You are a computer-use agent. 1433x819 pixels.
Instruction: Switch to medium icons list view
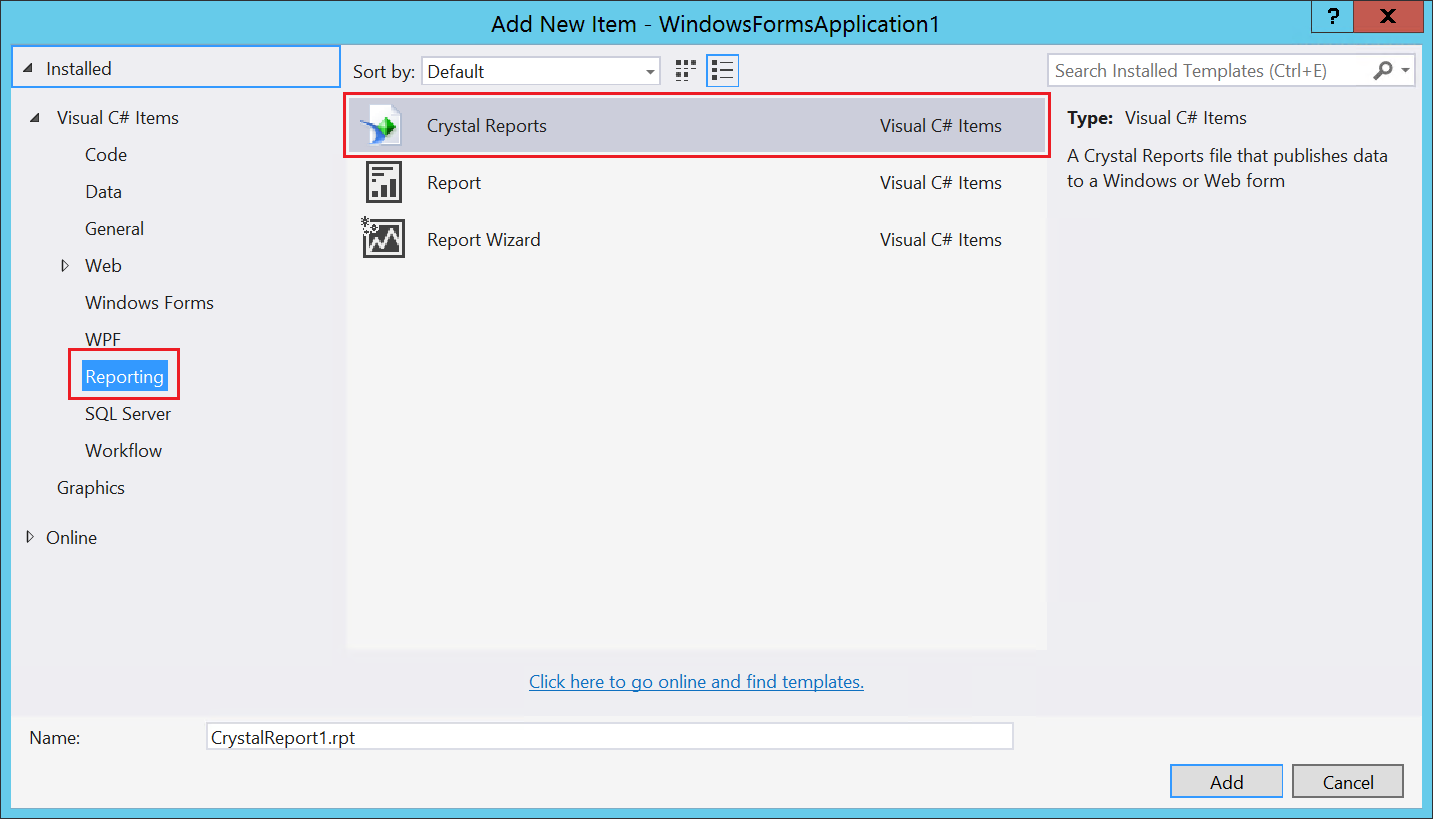722,70
